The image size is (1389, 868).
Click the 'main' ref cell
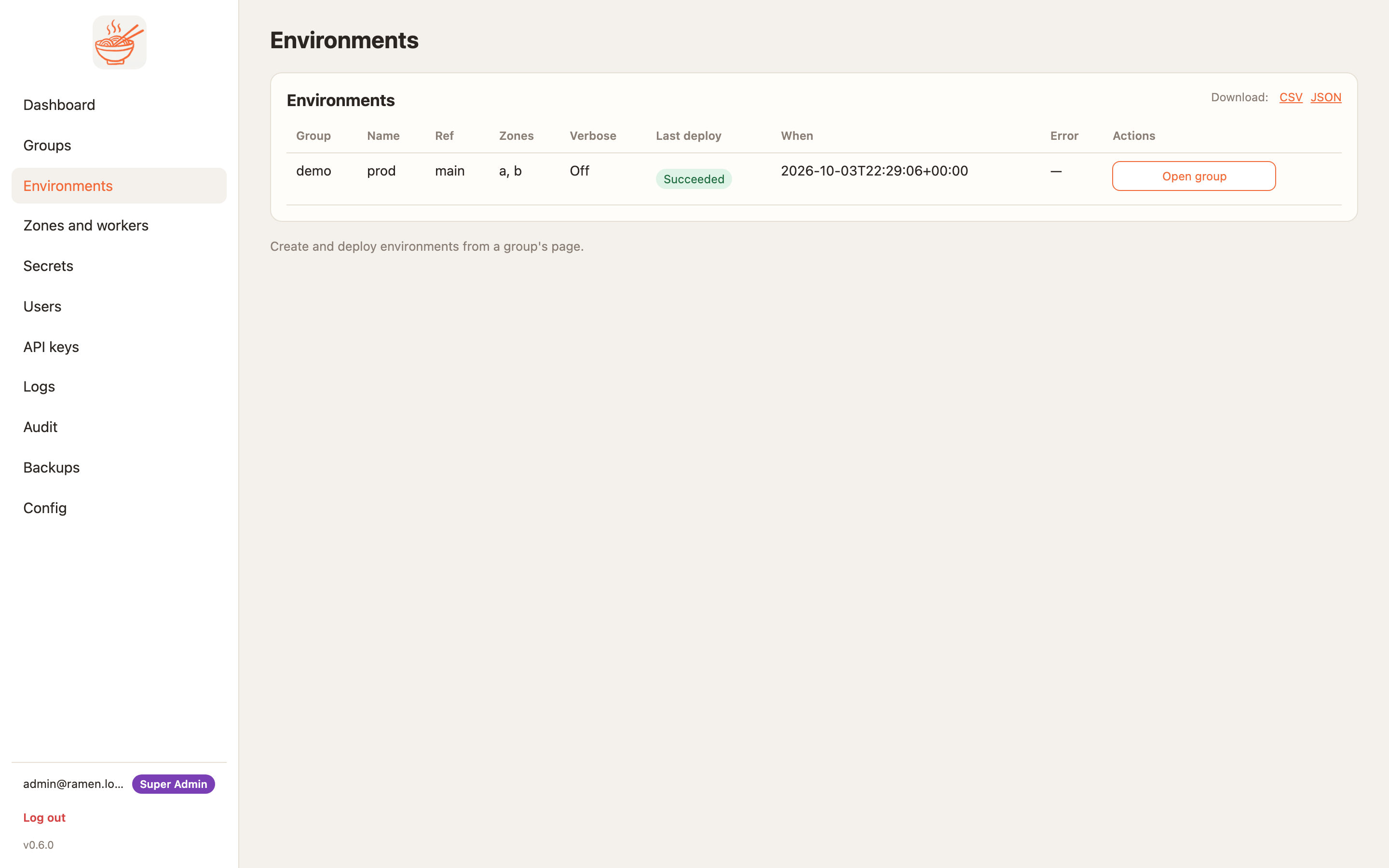(449, 171)
